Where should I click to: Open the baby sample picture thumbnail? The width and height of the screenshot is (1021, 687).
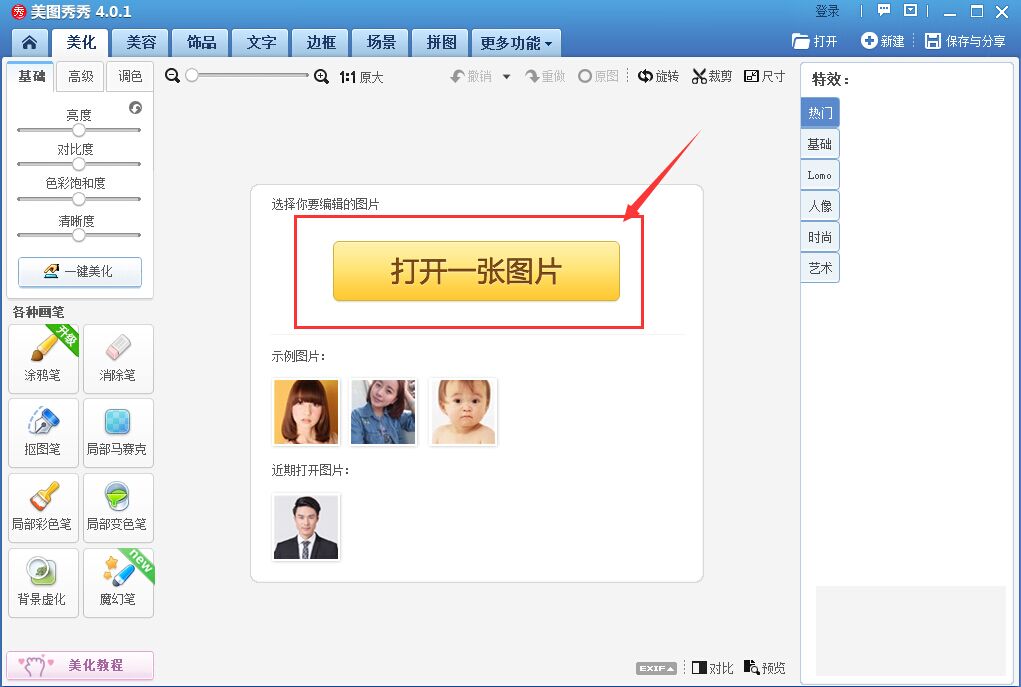(463, 411)
